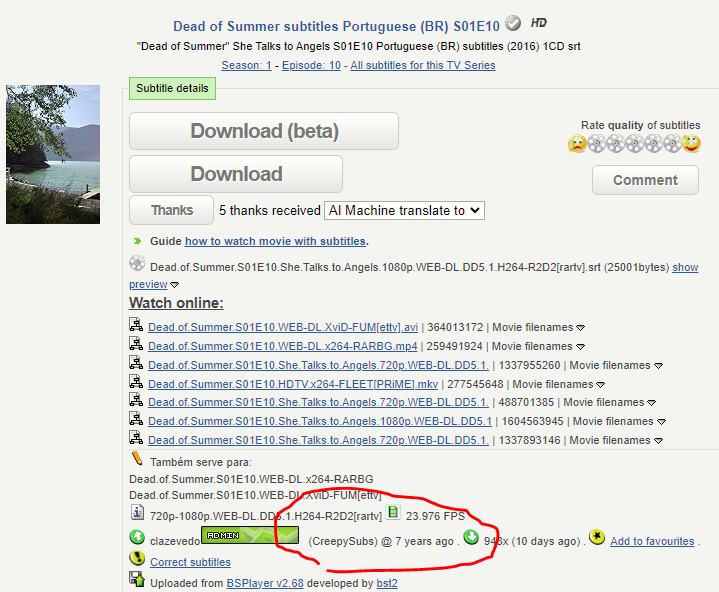The height and width of the screenshot is (592, 719).
Task: Click network icon of XviD-FUM[ettv].avi row
Action: pos(136,325)
